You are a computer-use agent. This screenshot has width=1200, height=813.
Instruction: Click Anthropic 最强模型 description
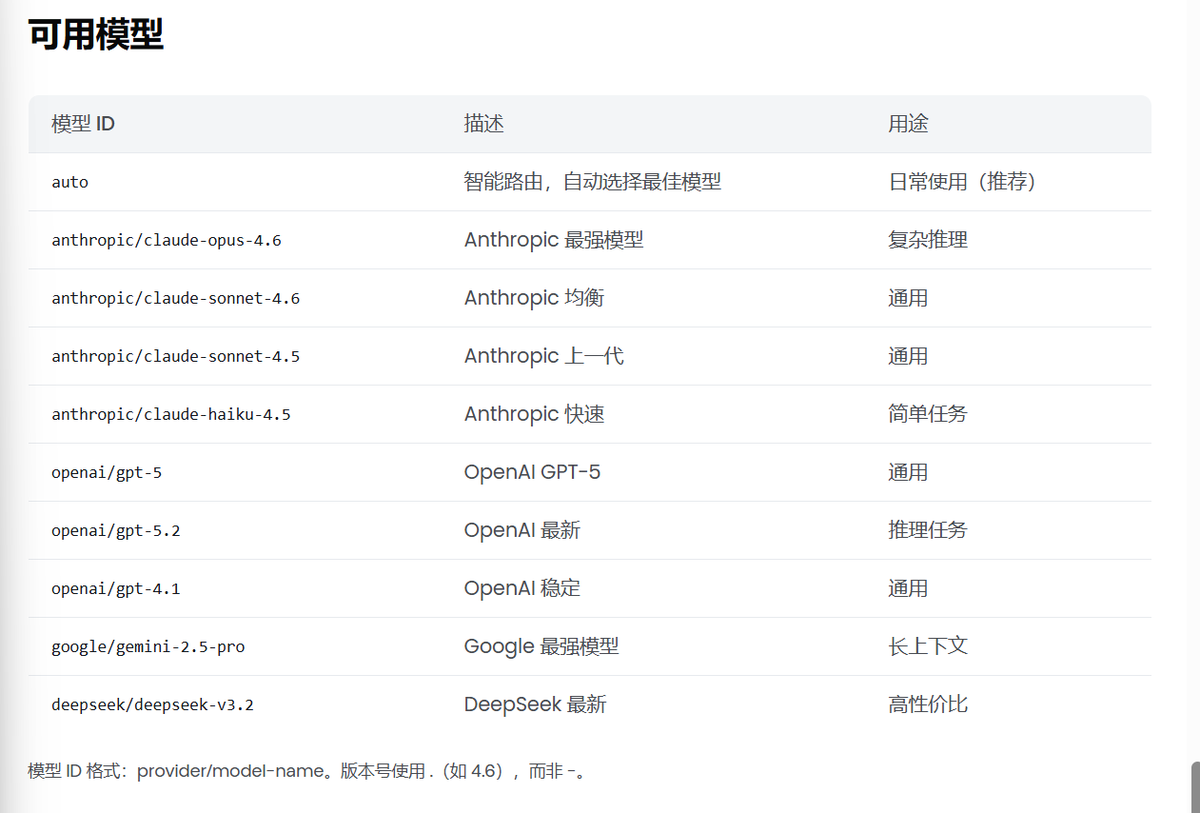coord(554,240)
